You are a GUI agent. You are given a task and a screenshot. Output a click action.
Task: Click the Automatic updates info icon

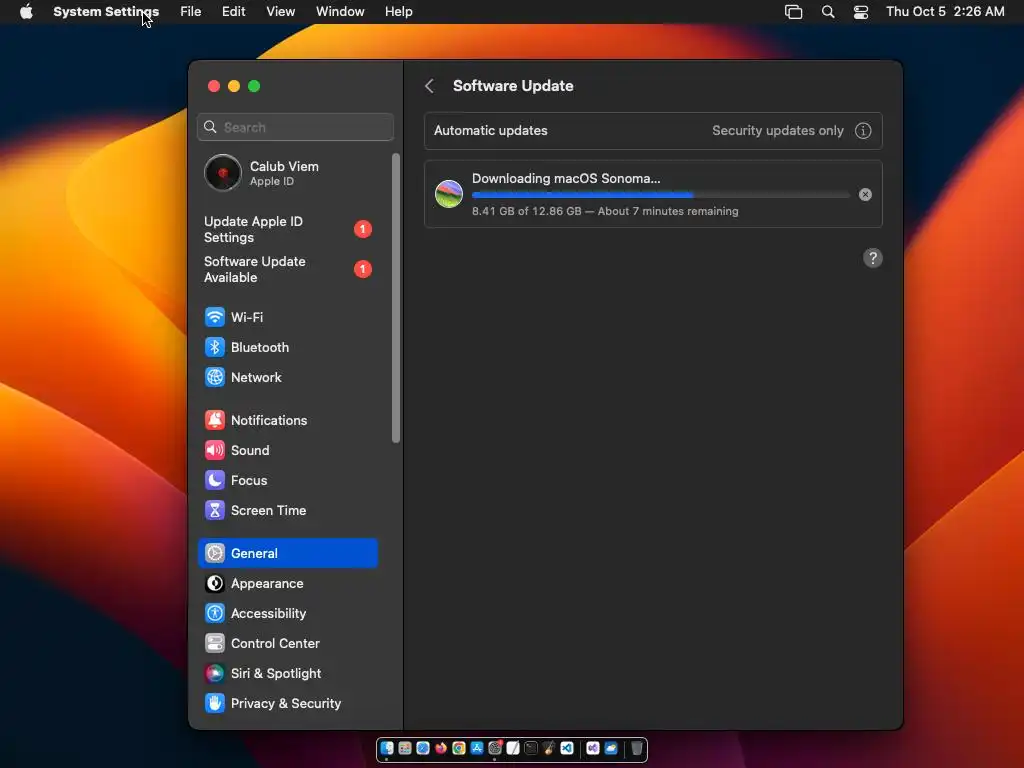click(x=863, y=131)
